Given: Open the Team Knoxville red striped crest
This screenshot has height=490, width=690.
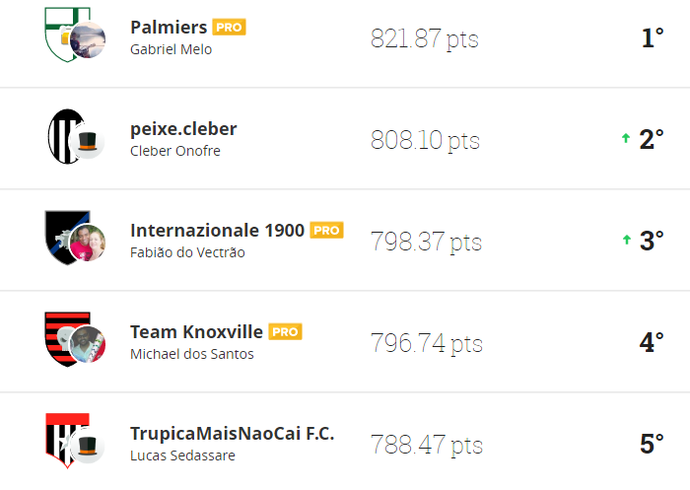Looking at the screenshot, I should [x=65, y=339].
